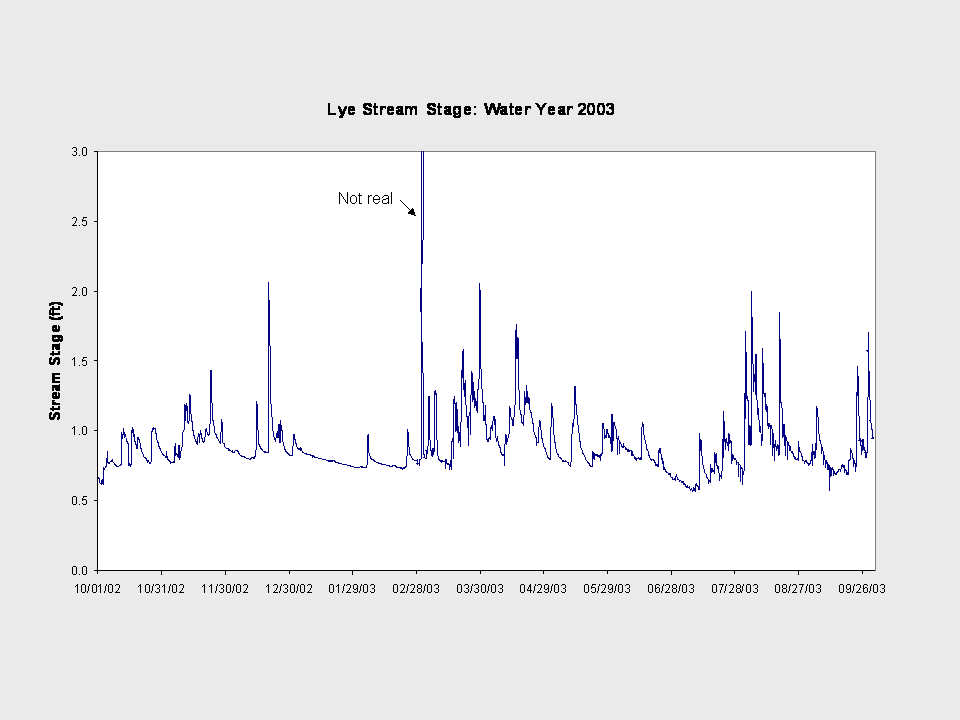The width and height of the screenshot is (960, 720).
Task: Click the 'Not real' annotation text
Action: (x=365, y=198)
